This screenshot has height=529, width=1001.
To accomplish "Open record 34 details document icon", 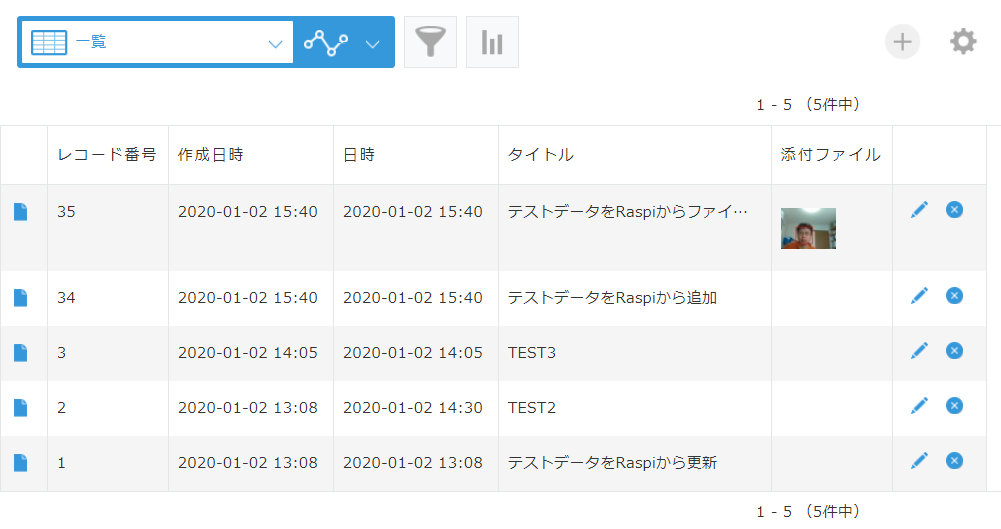I will 20,298.
